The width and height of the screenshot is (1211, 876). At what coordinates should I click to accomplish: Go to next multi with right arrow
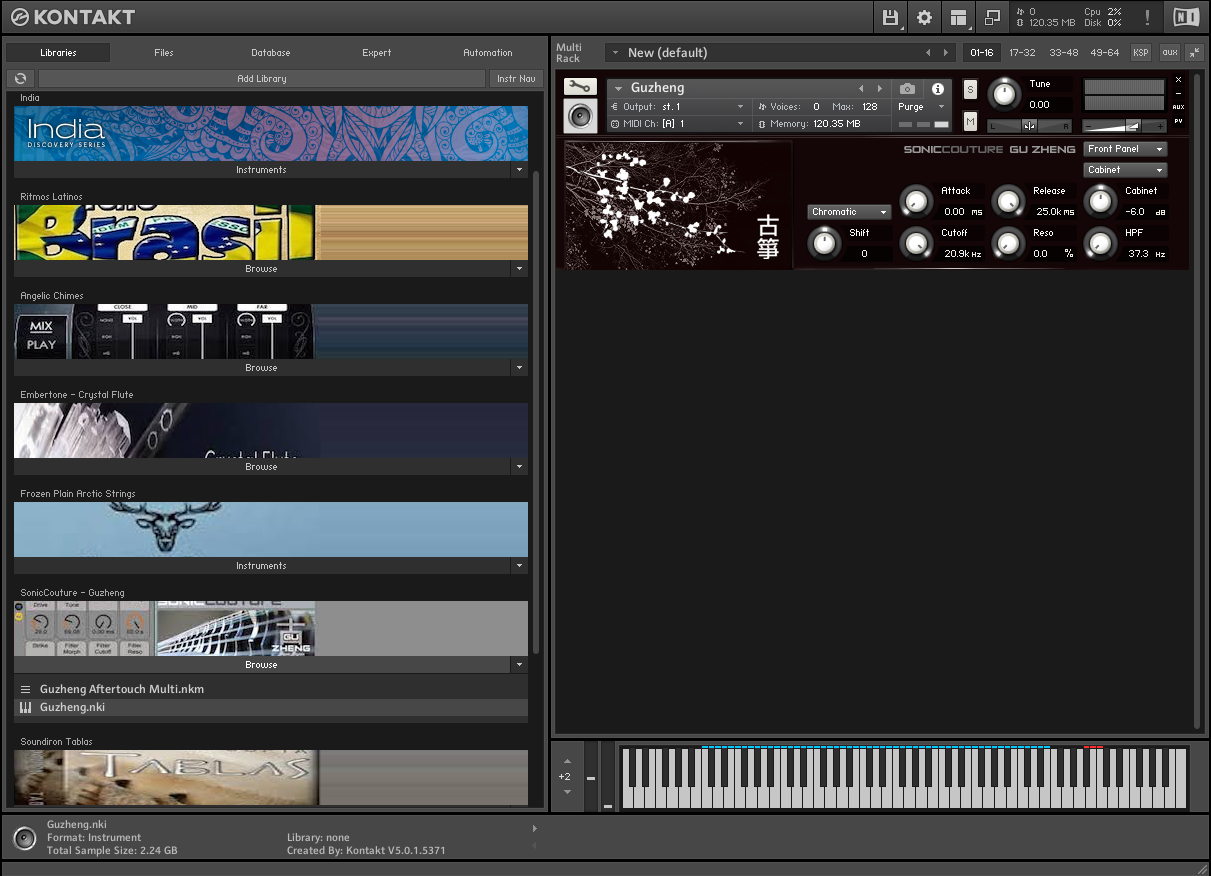946,53
